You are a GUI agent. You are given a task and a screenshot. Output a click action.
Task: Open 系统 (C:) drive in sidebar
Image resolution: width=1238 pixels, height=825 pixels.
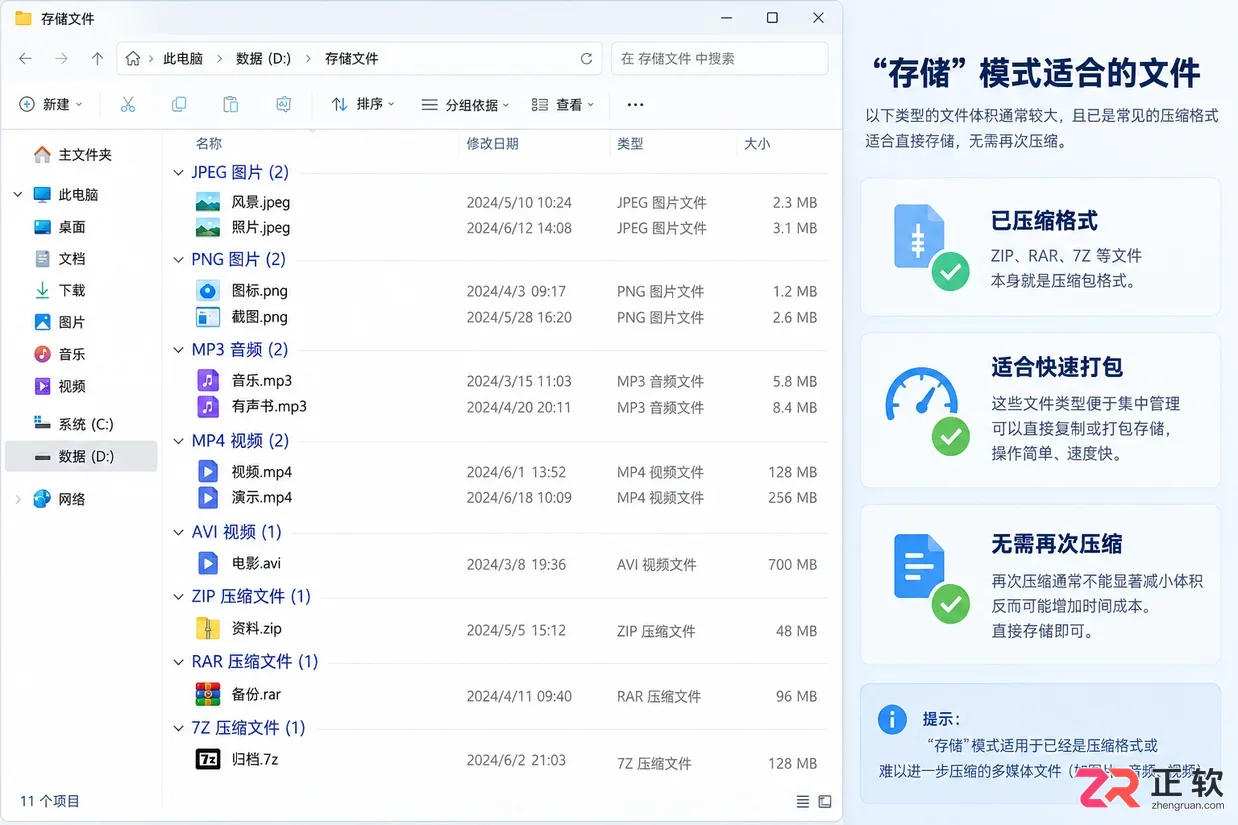[74, 424]
